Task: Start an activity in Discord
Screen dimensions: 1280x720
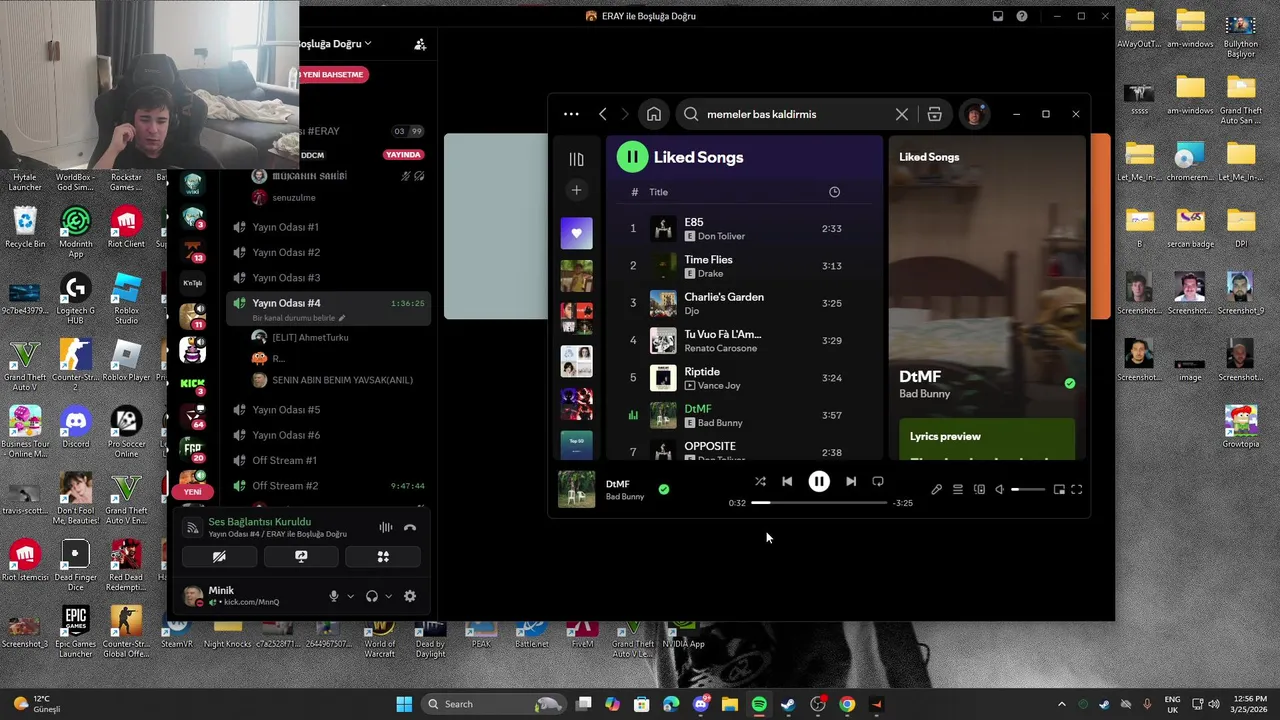Action: pos(383,557)
